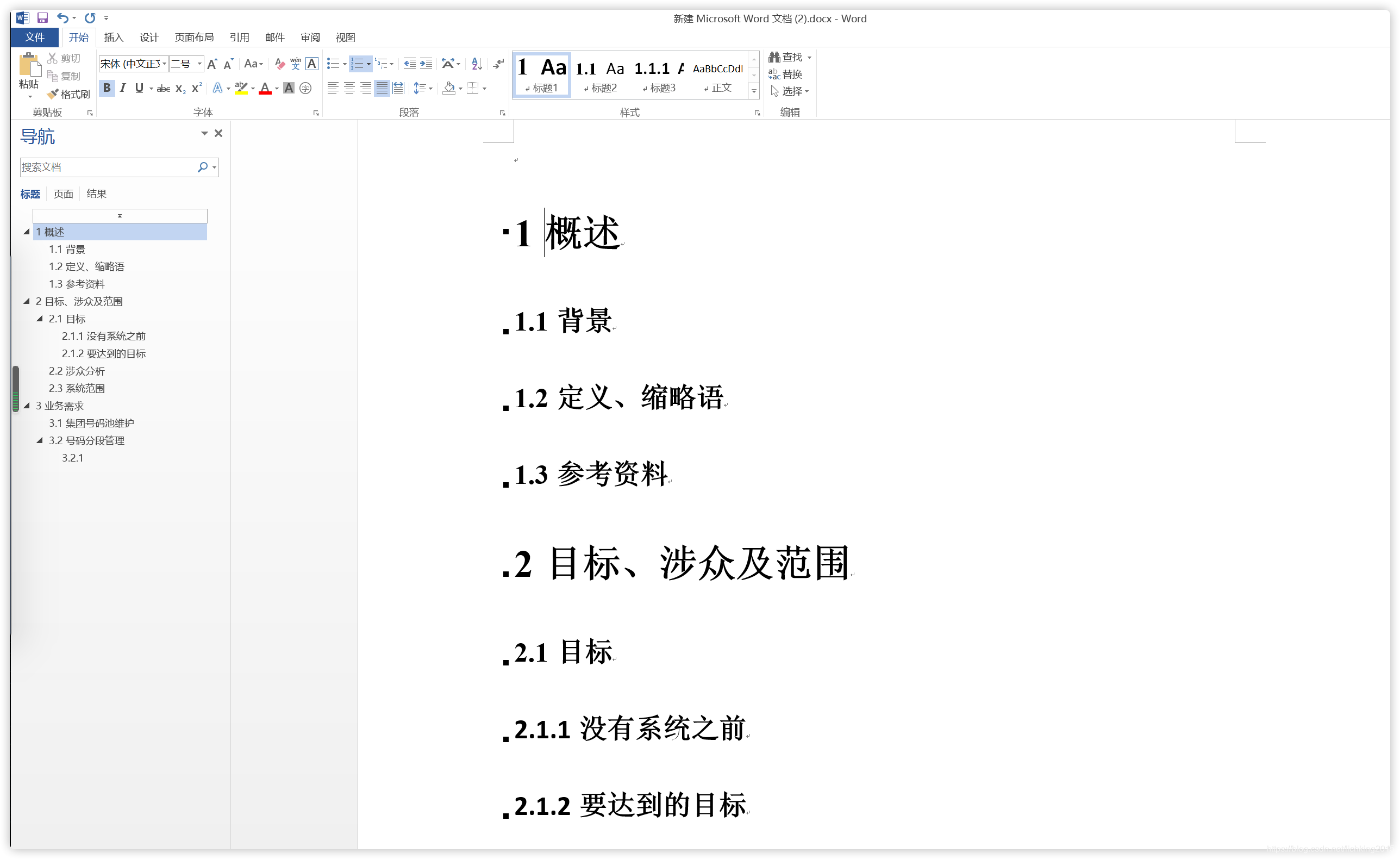Click the 选择 Select button

pos(789,91)
